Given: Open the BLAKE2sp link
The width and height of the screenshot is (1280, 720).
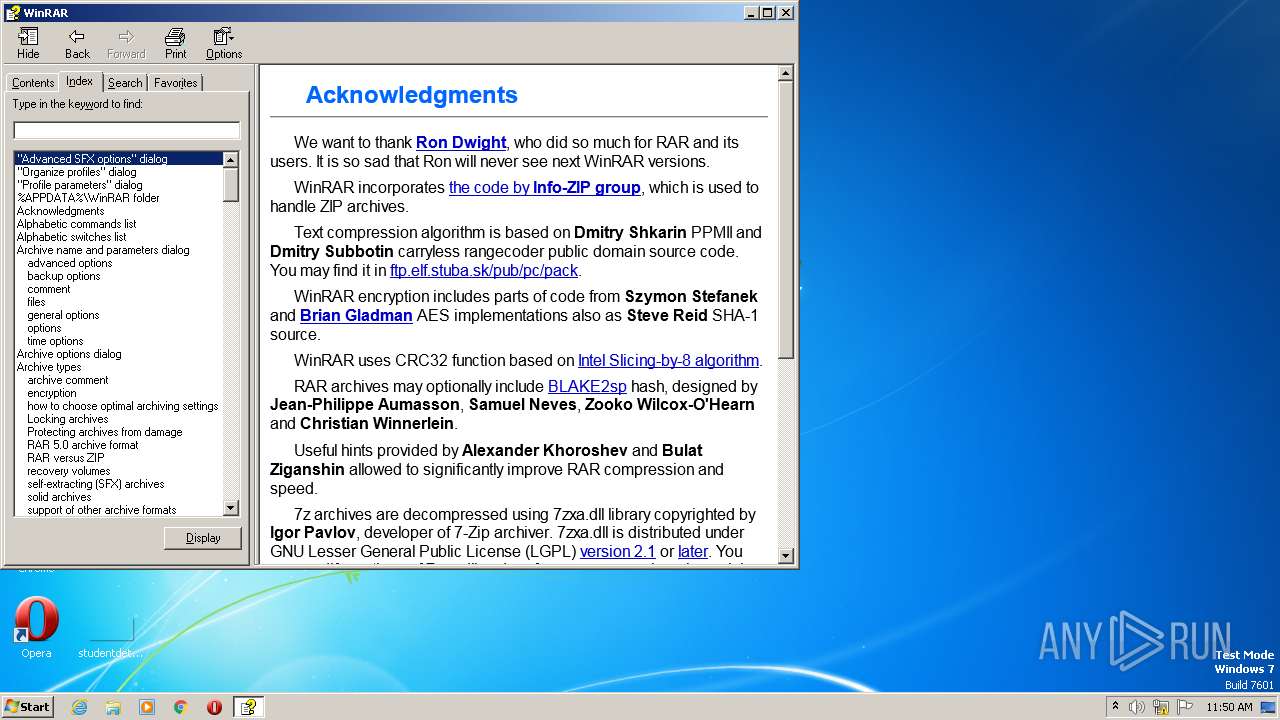Looking at the screenshot, I should [x=587, y=386].
